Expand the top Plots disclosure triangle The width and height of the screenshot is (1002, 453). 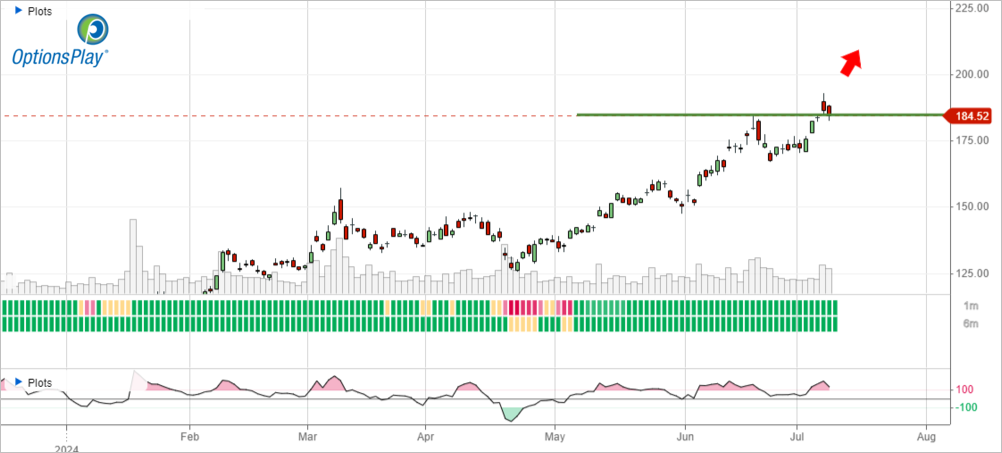pyautogui.click(x=19, y=11)
